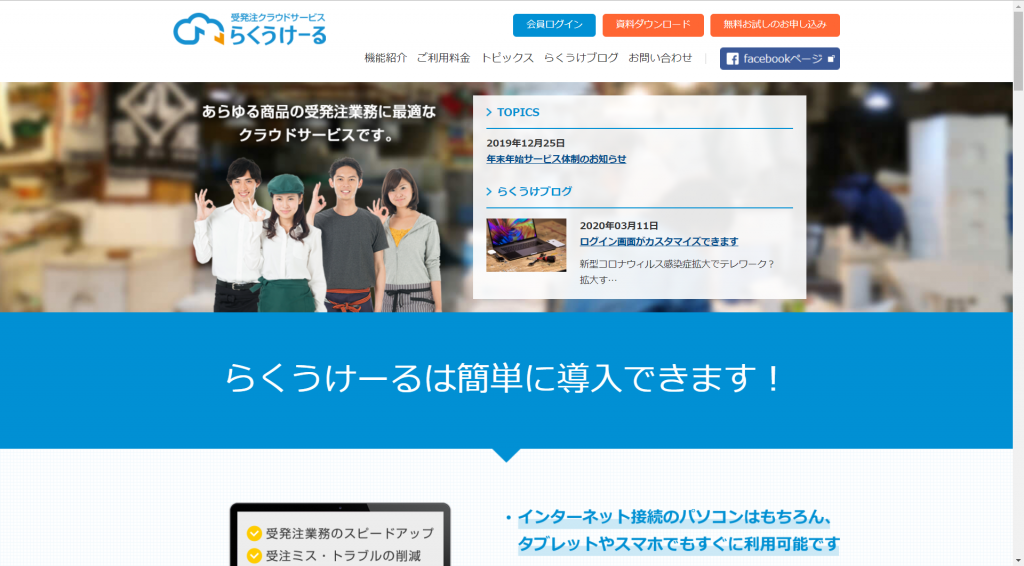Click the chevron beside TOPICS heading
Screen dimensions: 1024x566
pyautogui.click(x=489, y=113)
